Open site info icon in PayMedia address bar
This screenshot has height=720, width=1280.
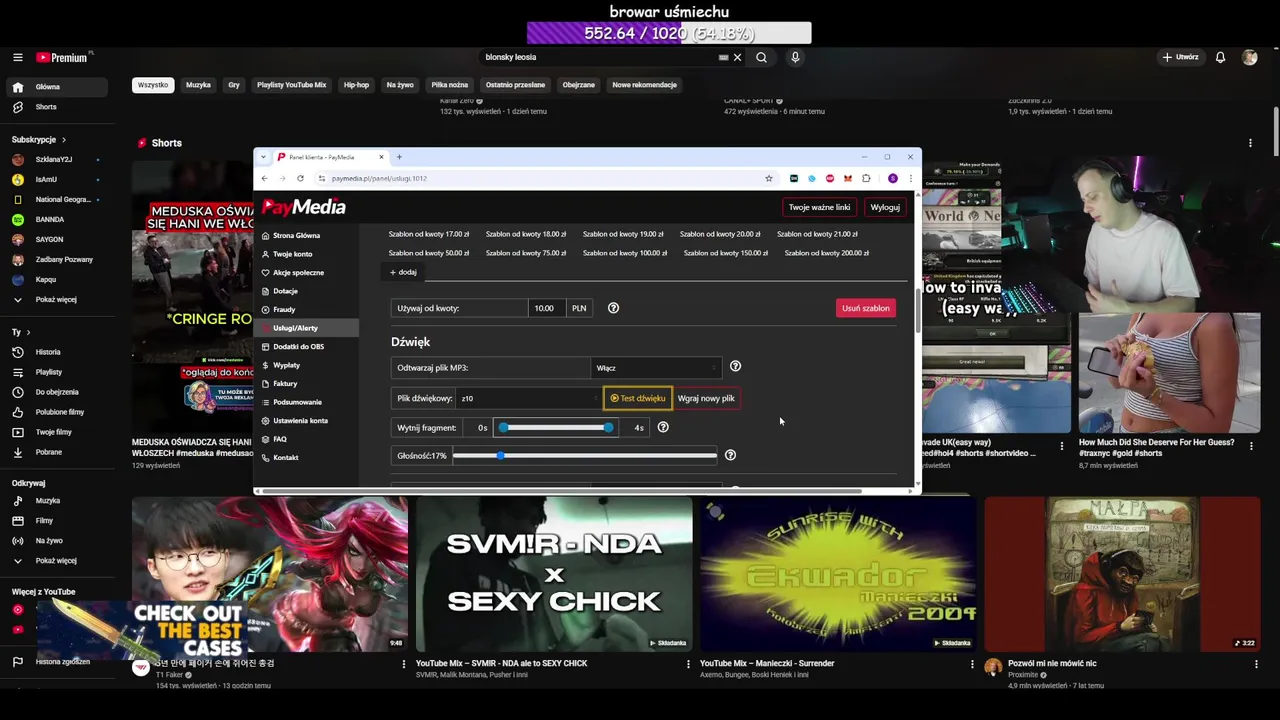pos(321,178)
